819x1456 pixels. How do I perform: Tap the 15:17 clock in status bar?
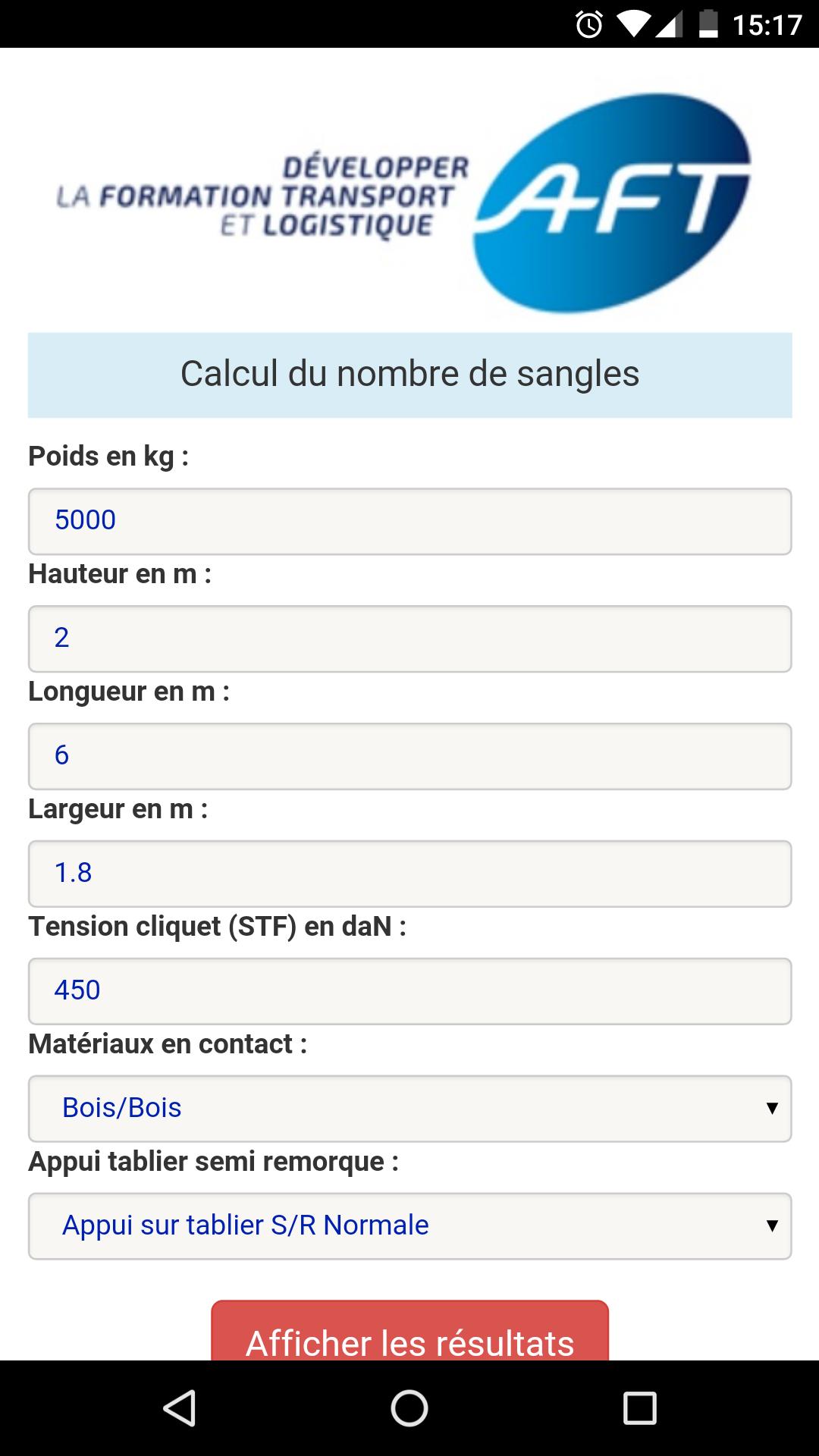click(767, 25)
